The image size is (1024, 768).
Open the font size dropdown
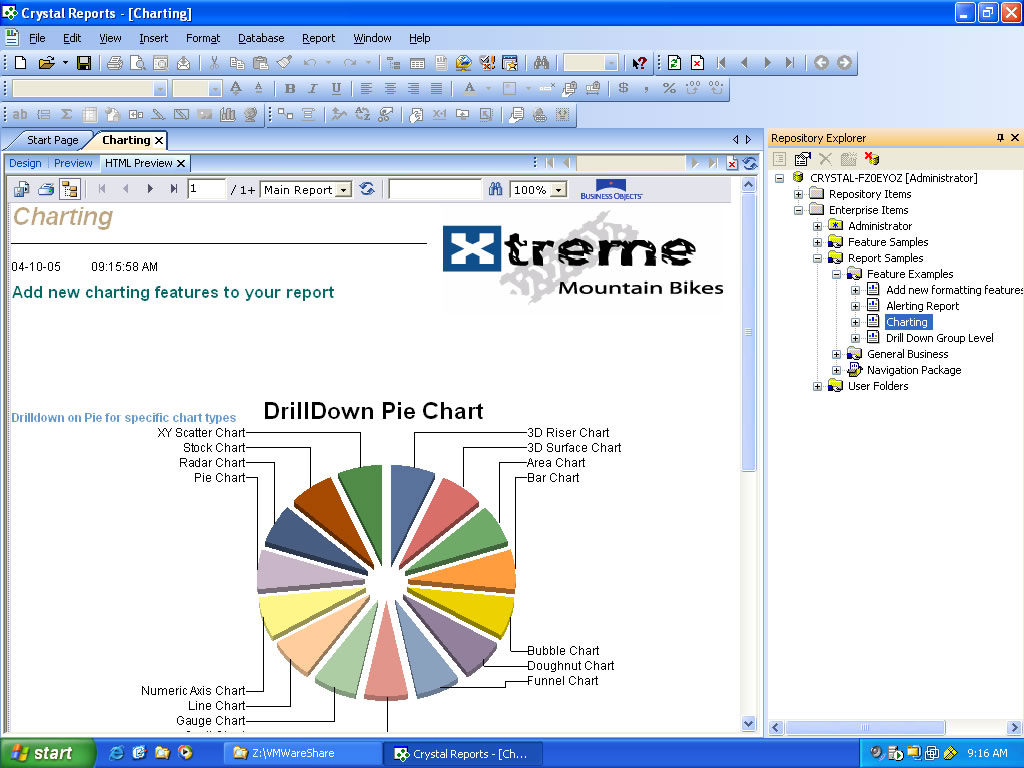214,89
